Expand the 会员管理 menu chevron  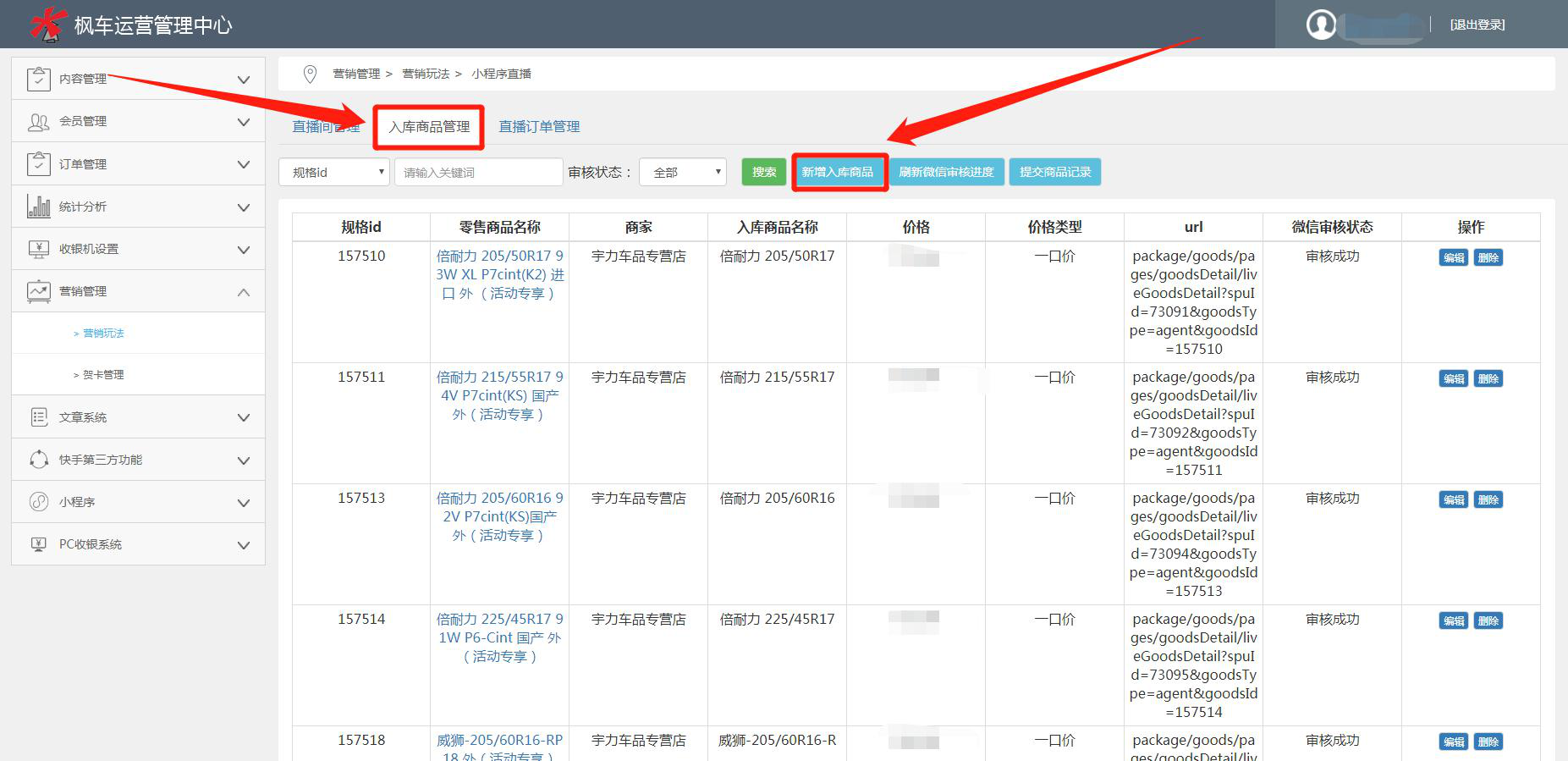[x=244, y=122]
